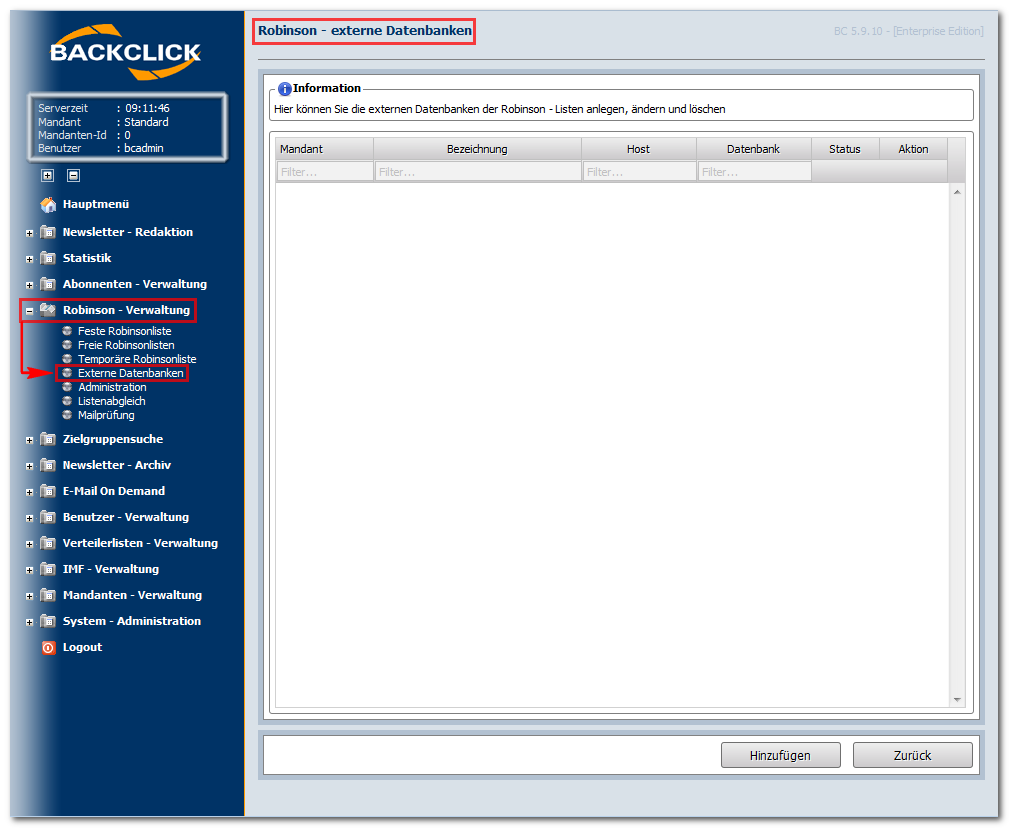Click the Zurück button
This screenshot has width=1009, height=828.
[x=912, y=755]
